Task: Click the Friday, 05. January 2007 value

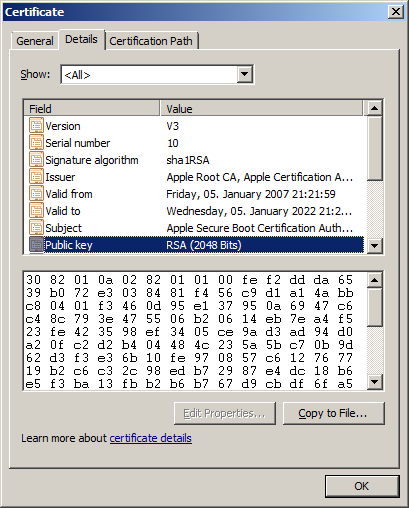Action: [x=251, y=194]
